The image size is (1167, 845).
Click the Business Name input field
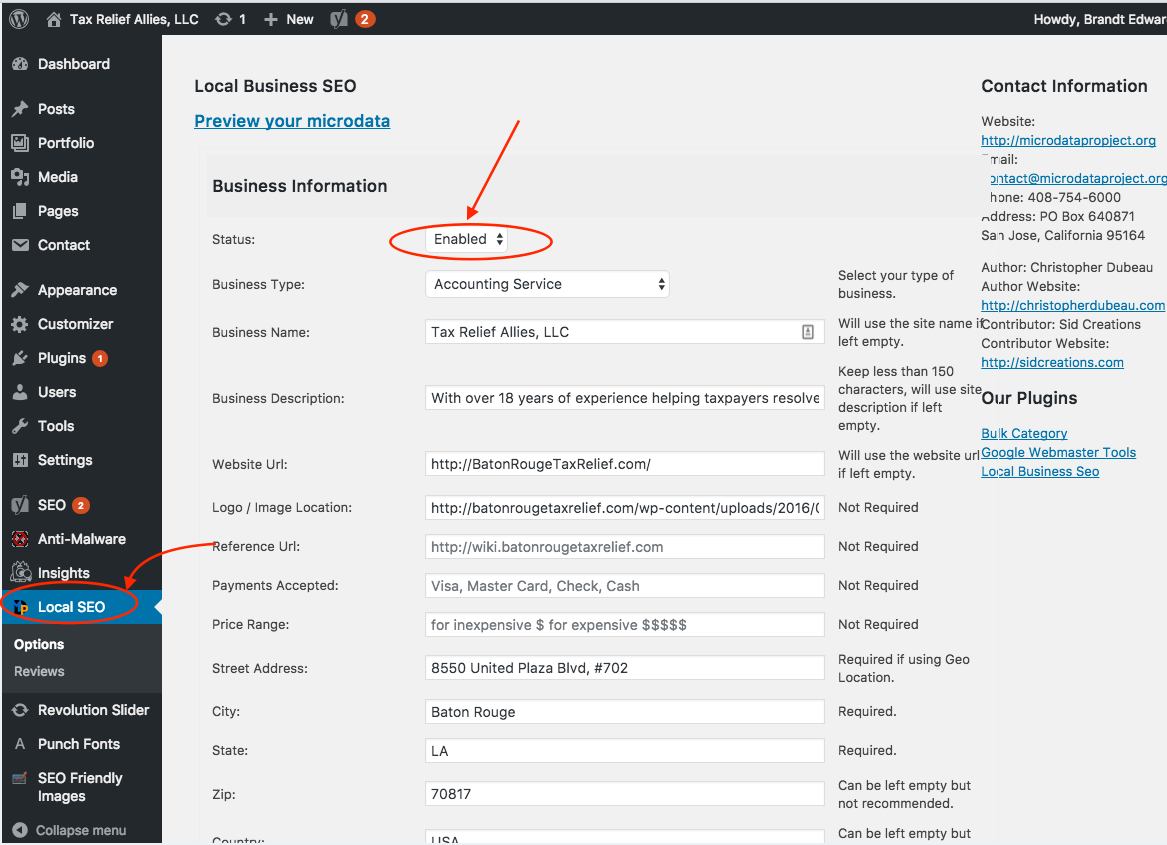click(624, 332)
